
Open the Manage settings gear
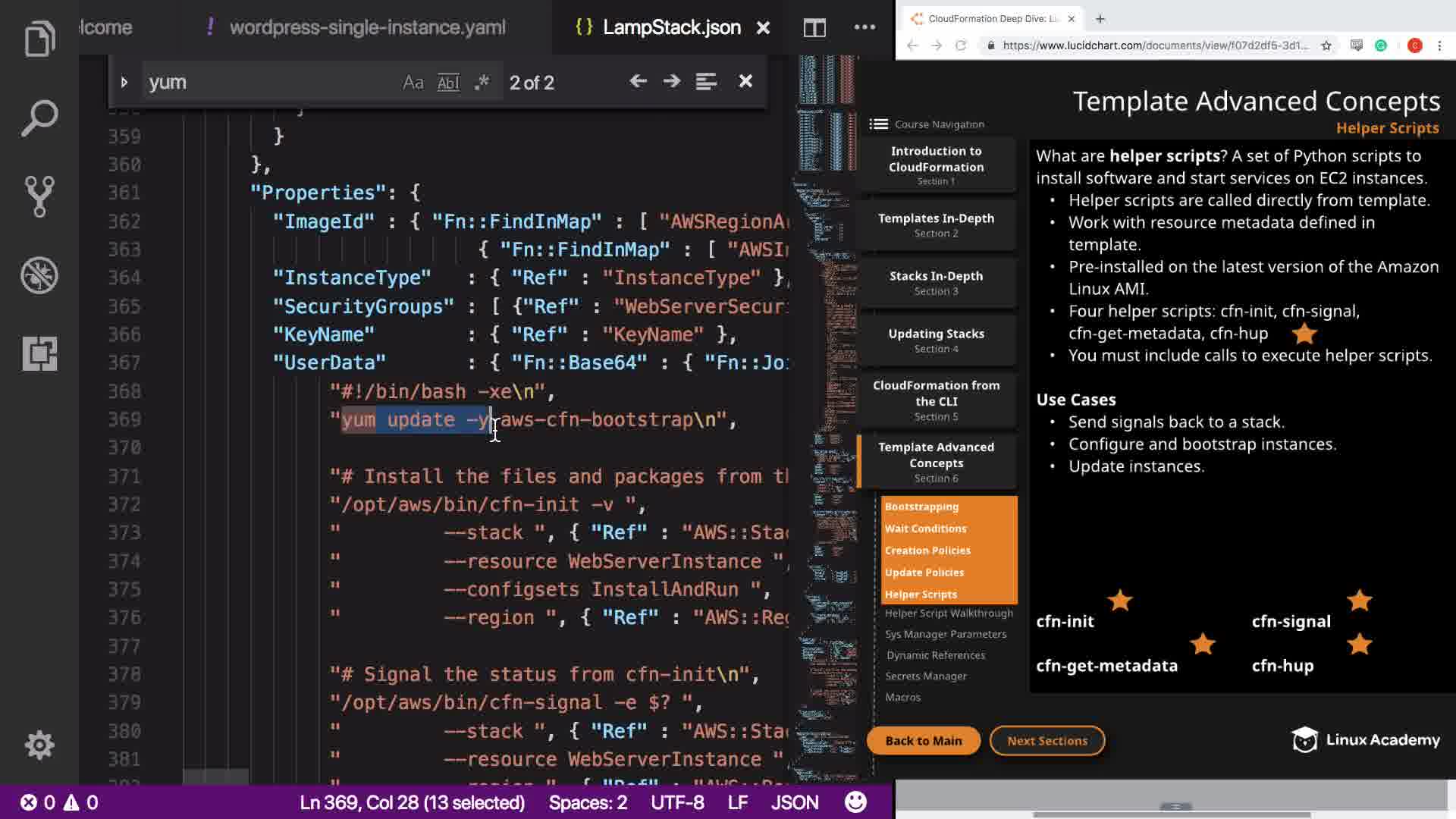tap(39, 745)
